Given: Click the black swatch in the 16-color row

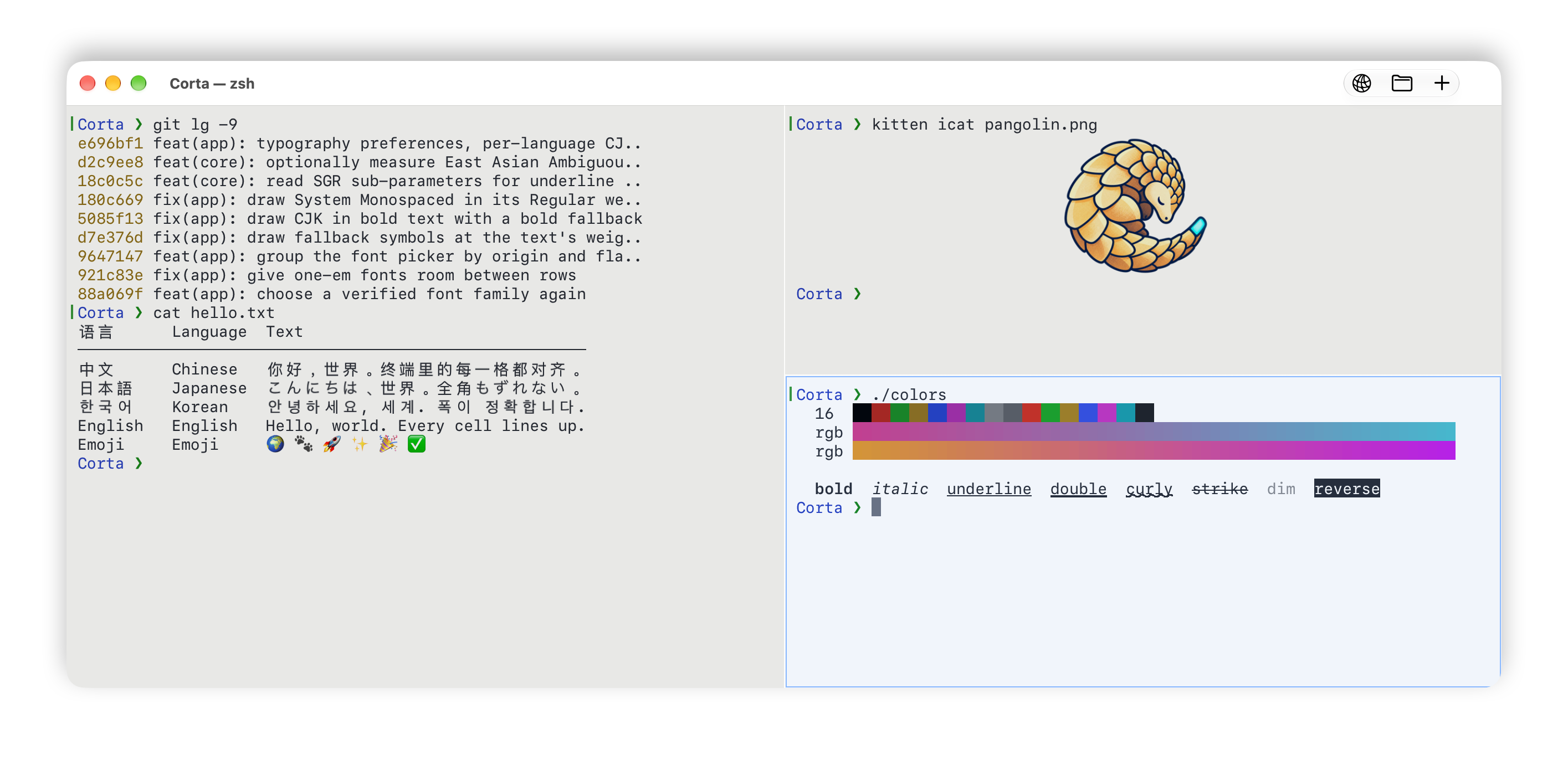Looking at the screenshot, I should pos(862,413).
